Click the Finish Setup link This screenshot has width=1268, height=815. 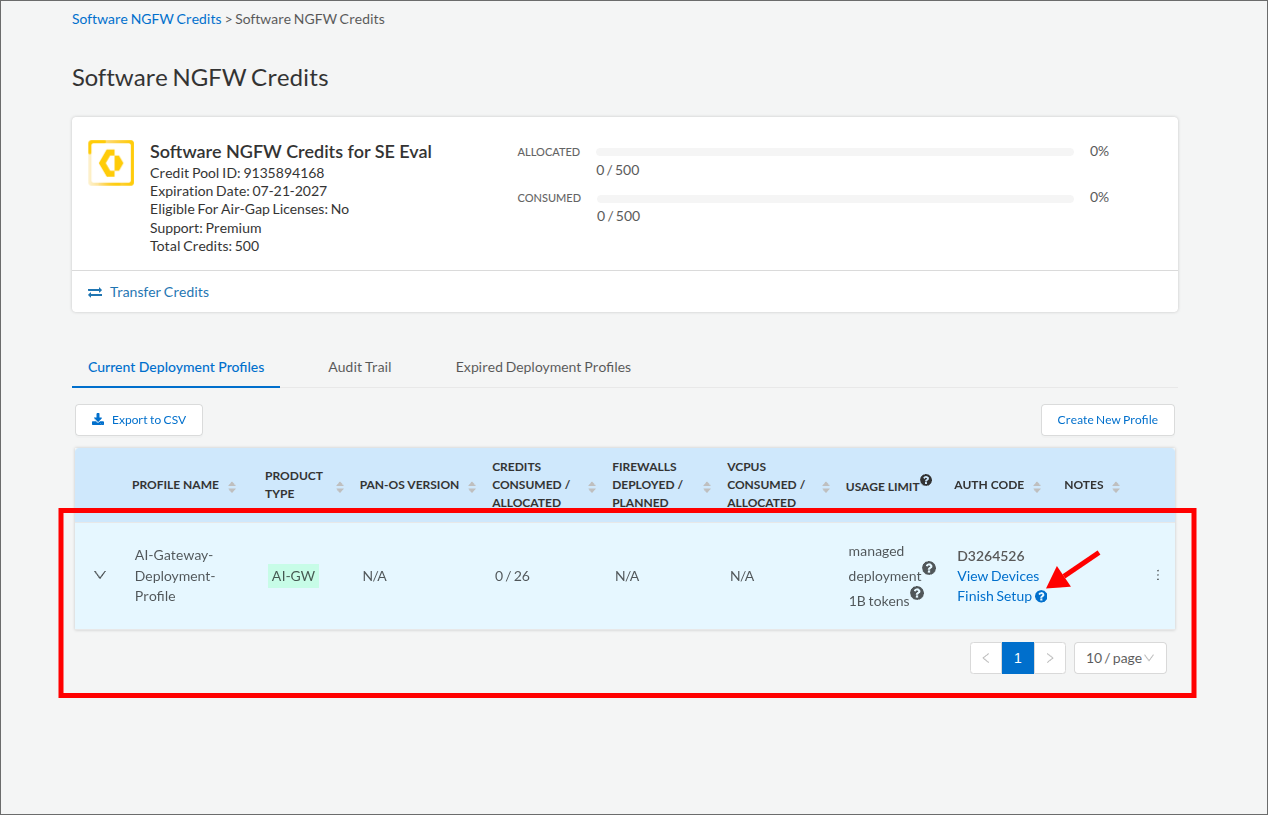tap(994, 596)
